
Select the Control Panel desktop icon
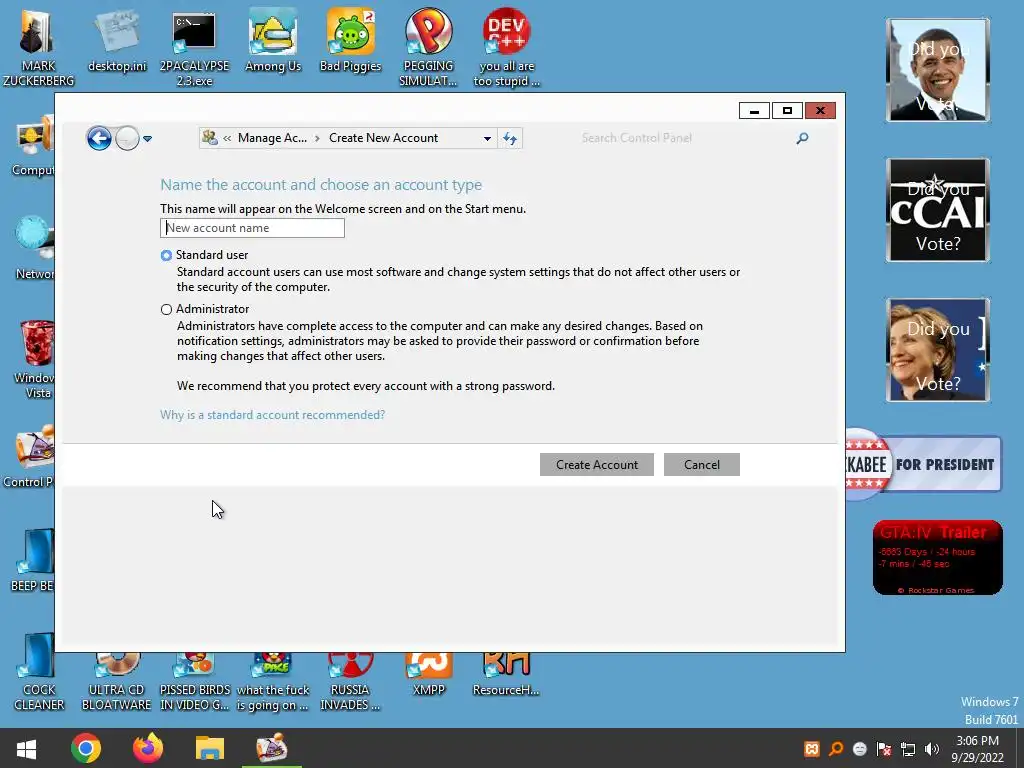[x=29, y=456]
